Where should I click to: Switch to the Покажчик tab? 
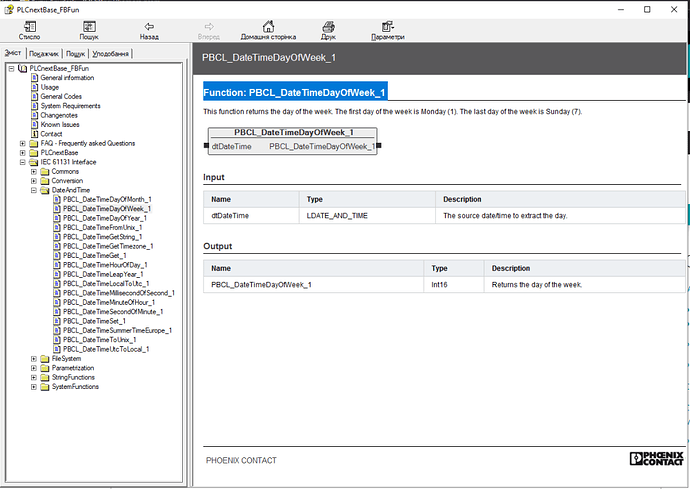[44, 54]
